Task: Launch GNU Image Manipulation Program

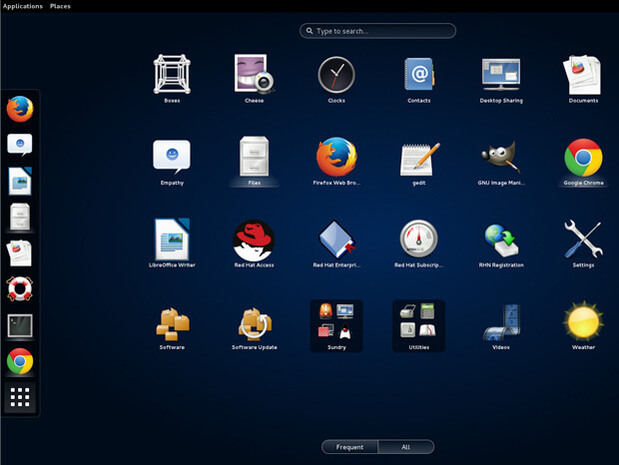Action: click(x=501, y=158)
